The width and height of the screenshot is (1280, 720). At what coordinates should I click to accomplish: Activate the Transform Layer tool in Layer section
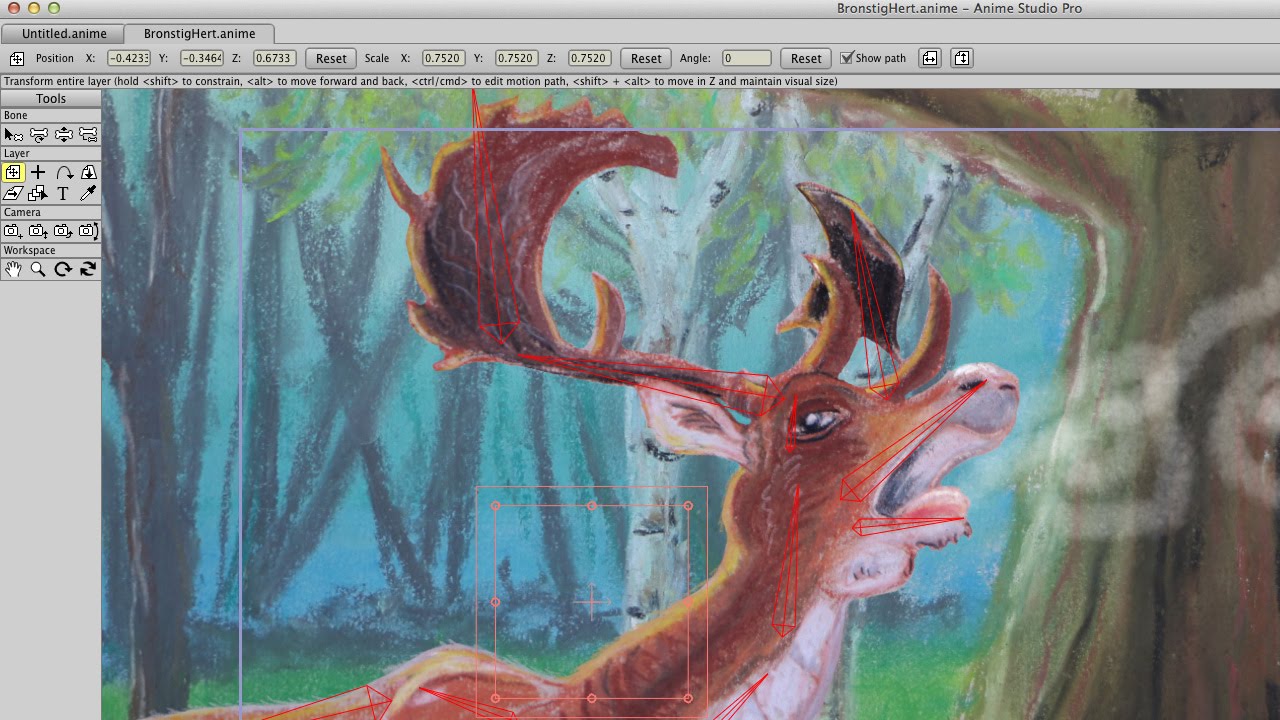(13, 172)
